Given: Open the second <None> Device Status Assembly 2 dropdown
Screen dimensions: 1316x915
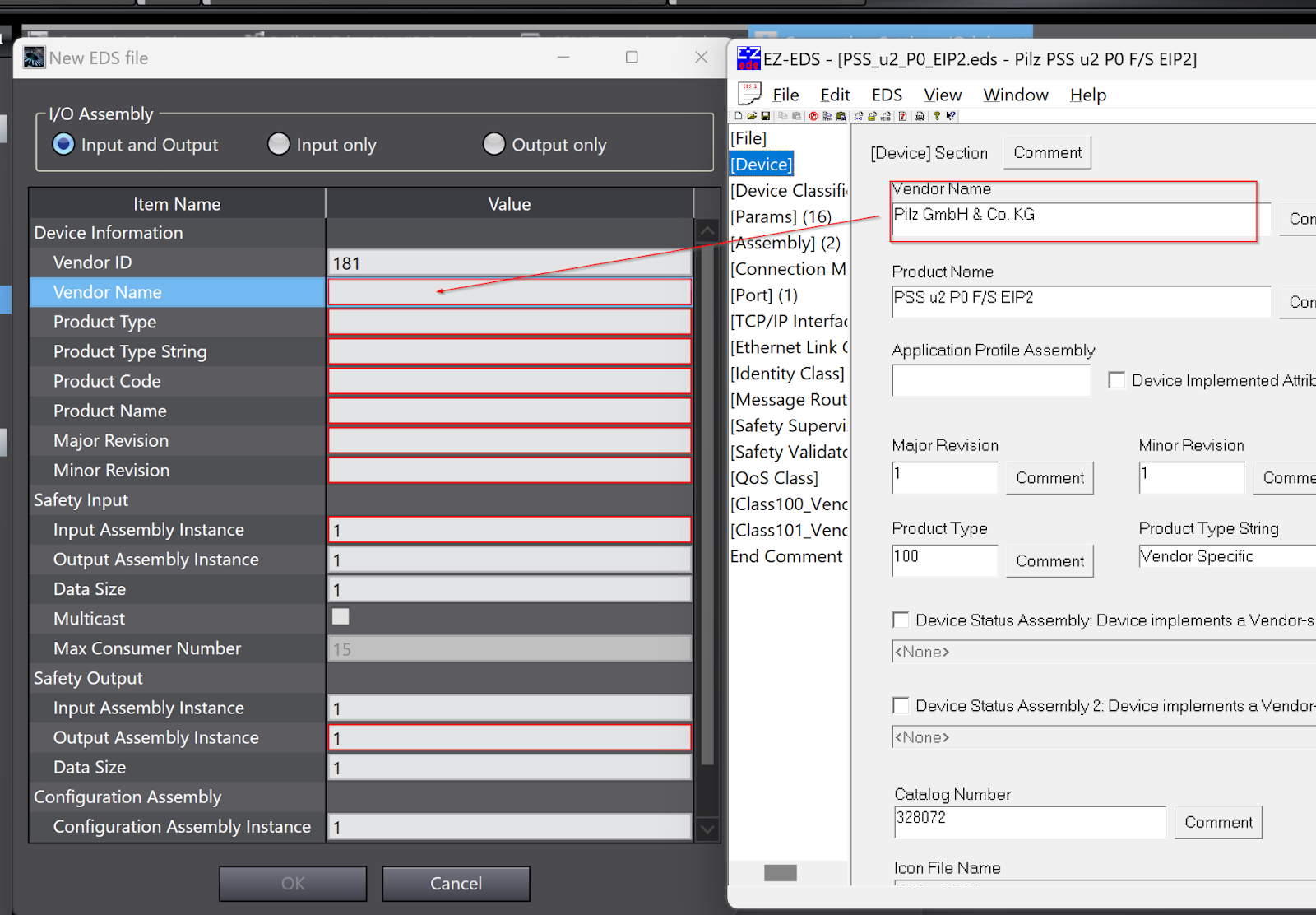Looking at the screenshot, I should click(1104, 737).
